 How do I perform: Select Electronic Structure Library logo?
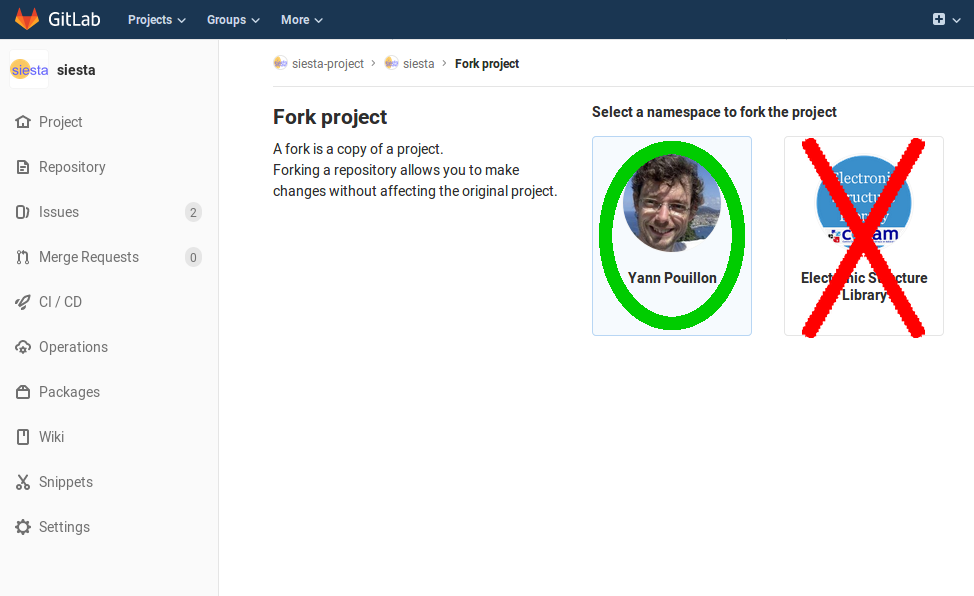[863, 203]
